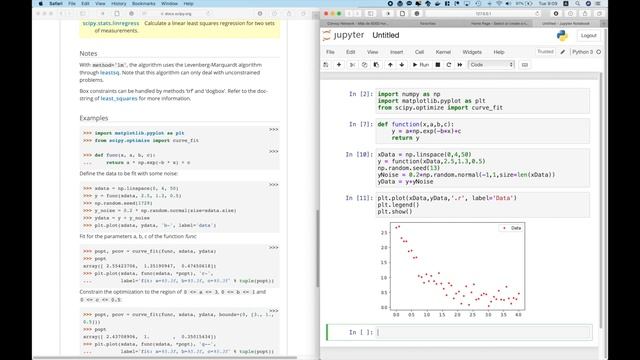Rename the notebook title Untitled

(386, 35)
